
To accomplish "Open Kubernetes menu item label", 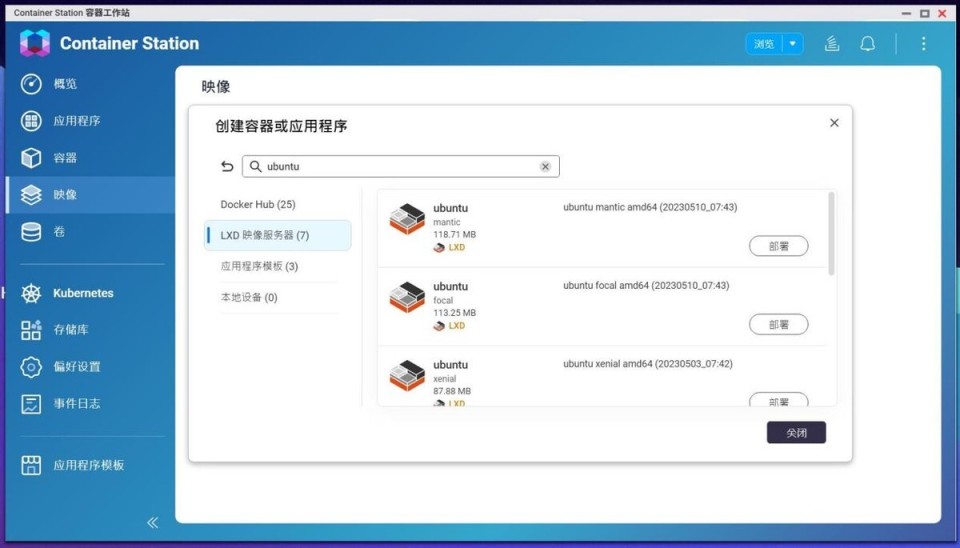I will coord(83,293).
